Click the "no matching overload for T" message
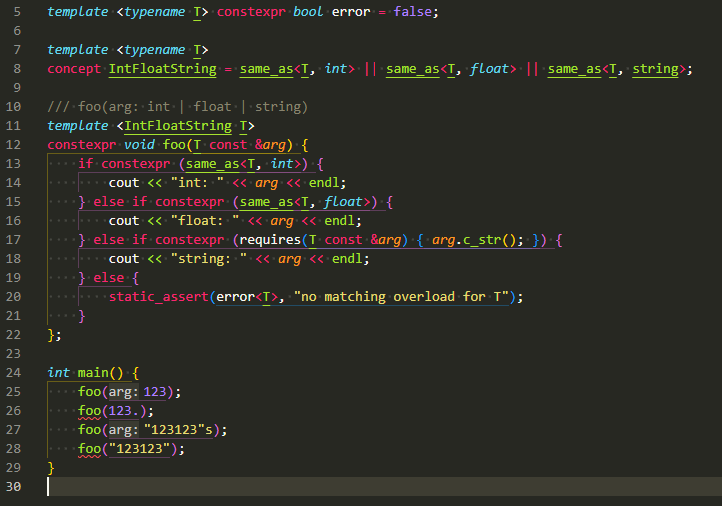Viewport: 722px width, 506px height. point(404,296)
